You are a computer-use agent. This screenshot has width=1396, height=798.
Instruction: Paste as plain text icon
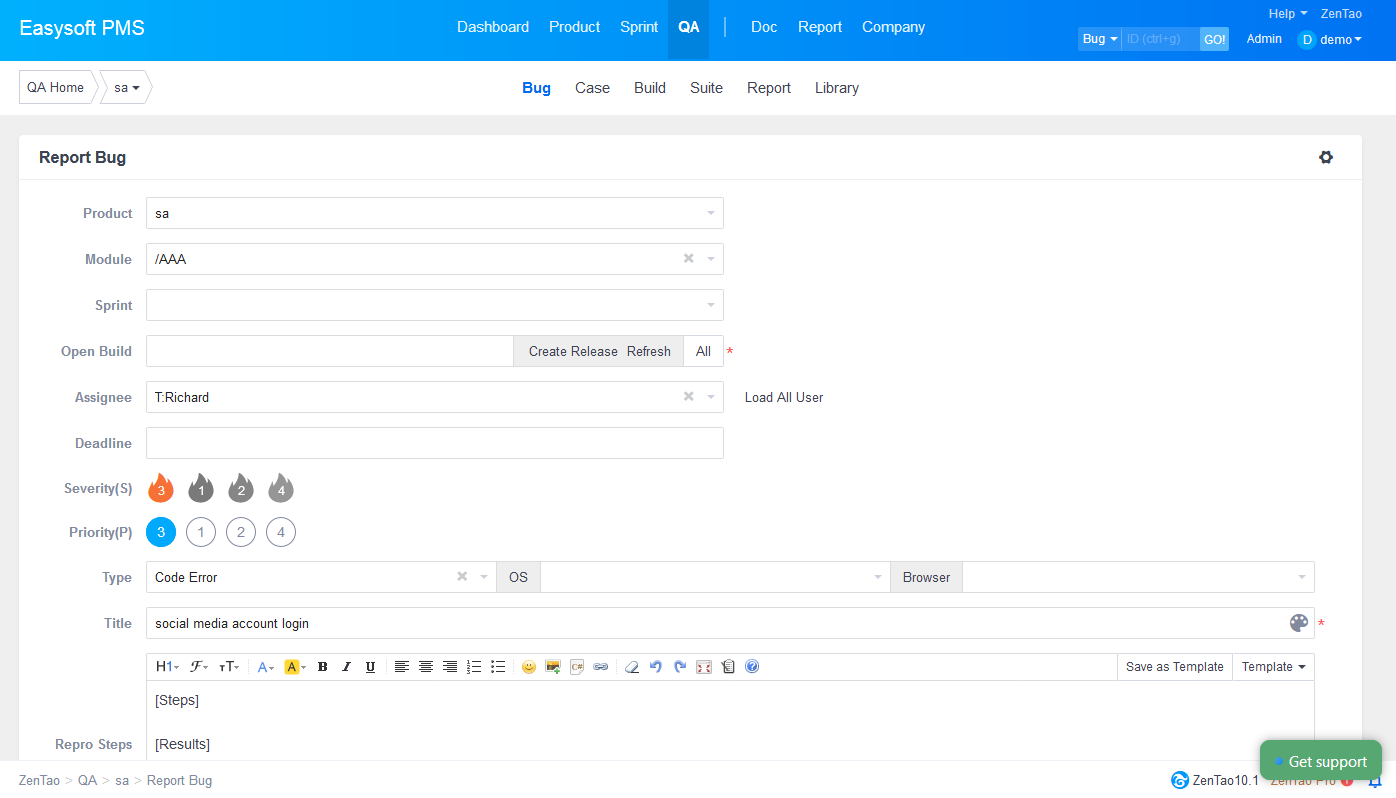[x=728, y=667]
